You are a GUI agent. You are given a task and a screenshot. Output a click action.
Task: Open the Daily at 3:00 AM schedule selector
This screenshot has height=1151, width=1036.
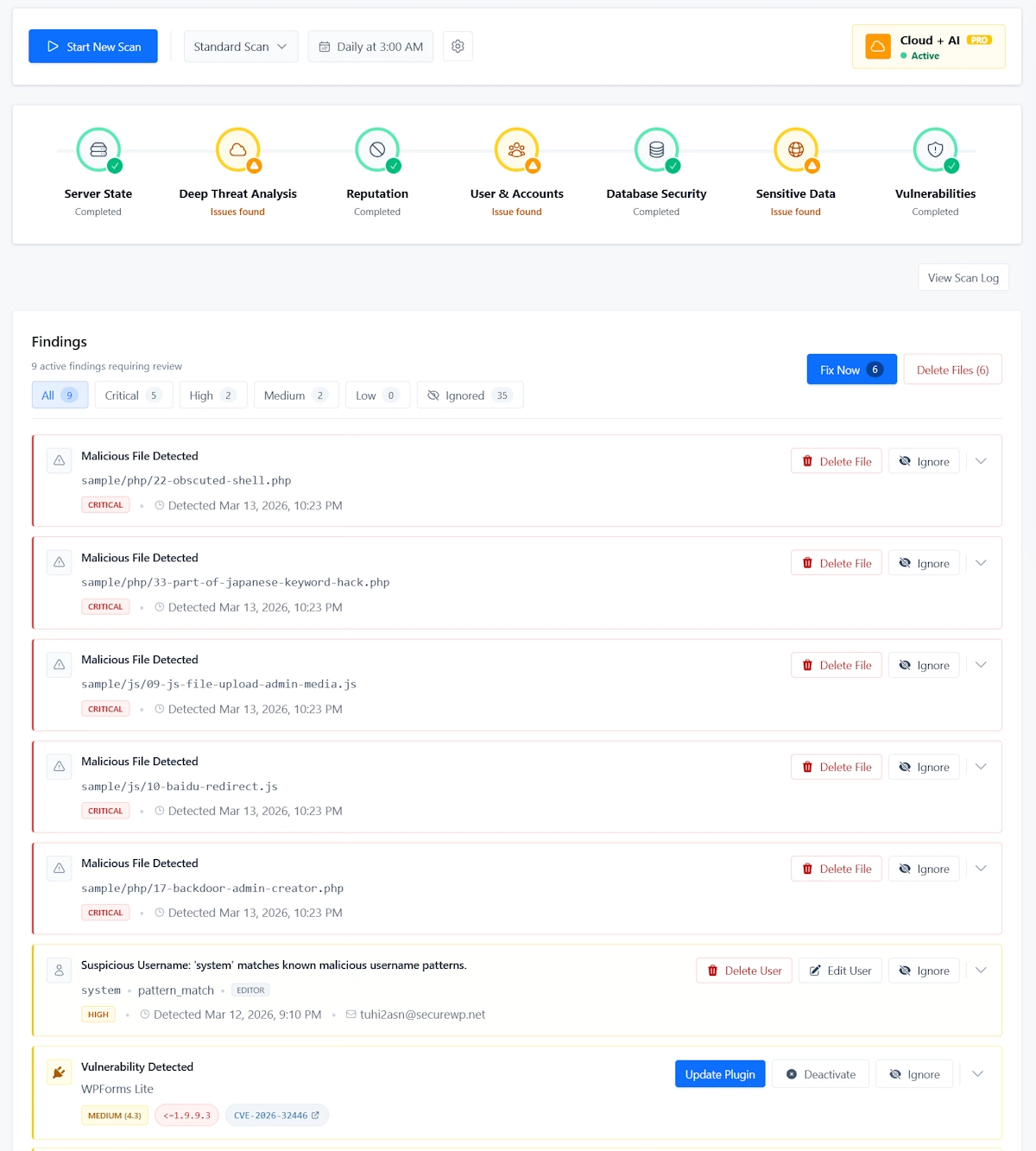370,47
